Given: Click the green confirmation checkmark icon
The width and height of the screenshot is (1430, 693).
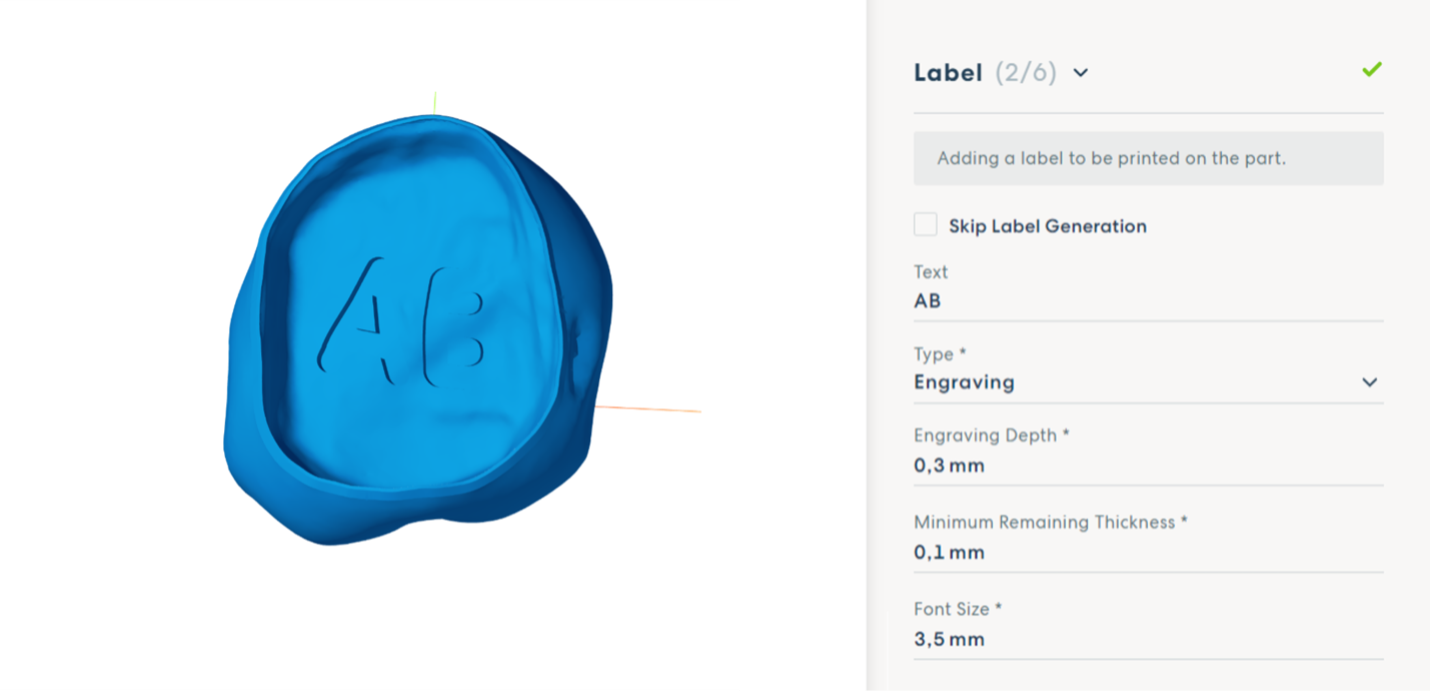Looking at the screenshot, I should pos(1371,69).
